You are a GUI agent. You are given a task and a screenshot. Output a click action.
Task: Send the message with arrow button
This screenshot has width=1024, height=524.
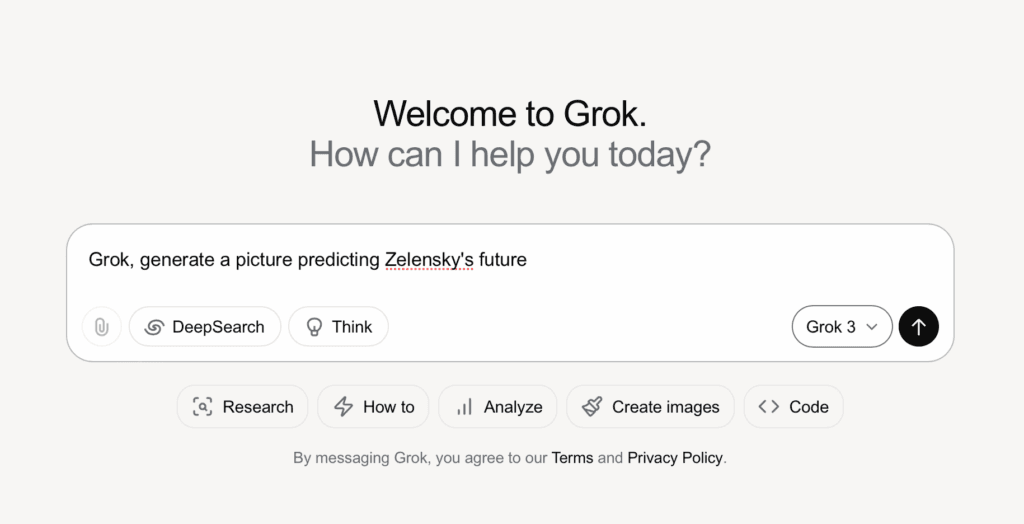918,327
